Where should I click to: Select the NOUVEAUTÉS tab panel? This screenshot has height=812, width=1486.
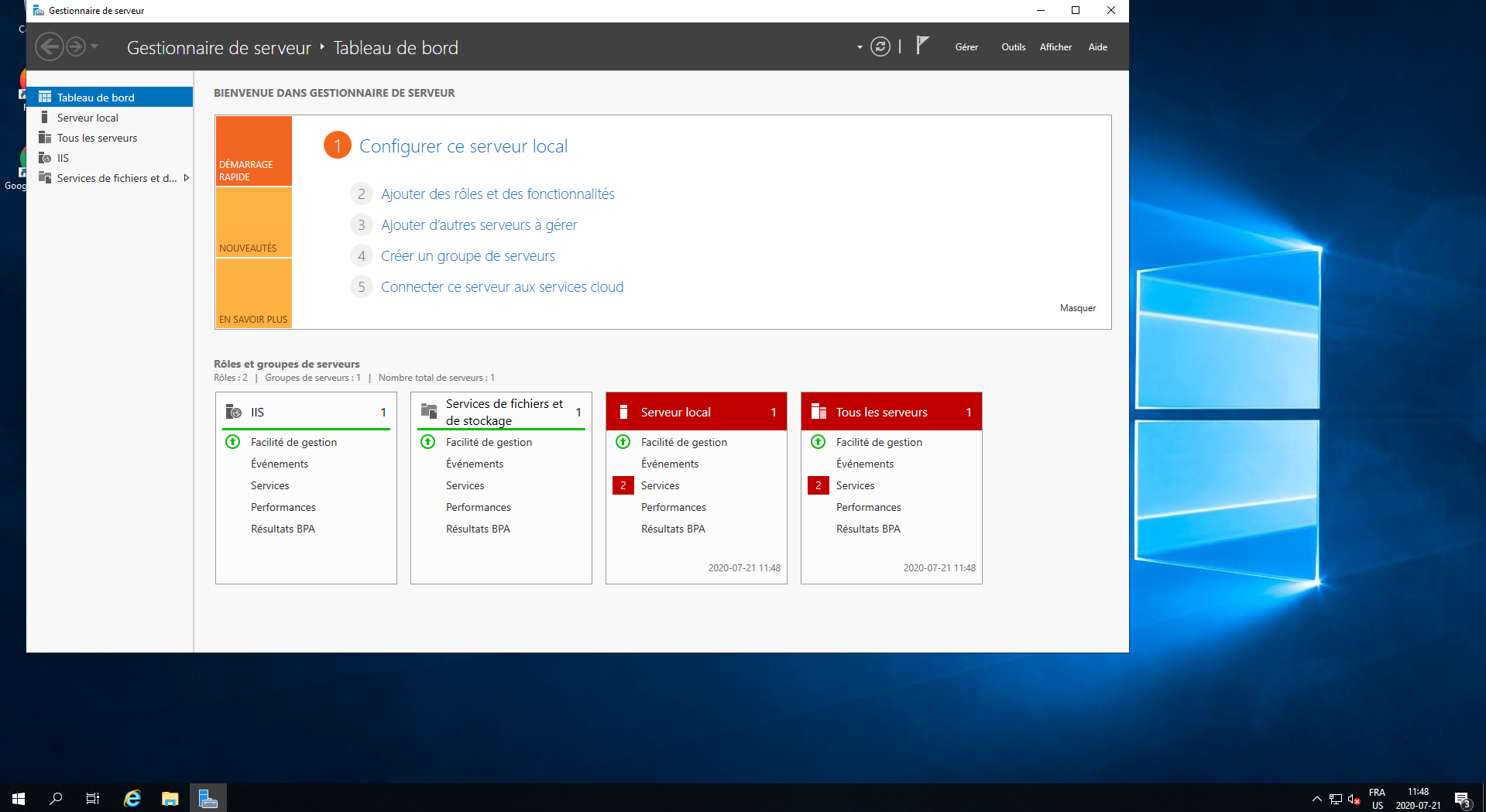click(x=253, y=222)
